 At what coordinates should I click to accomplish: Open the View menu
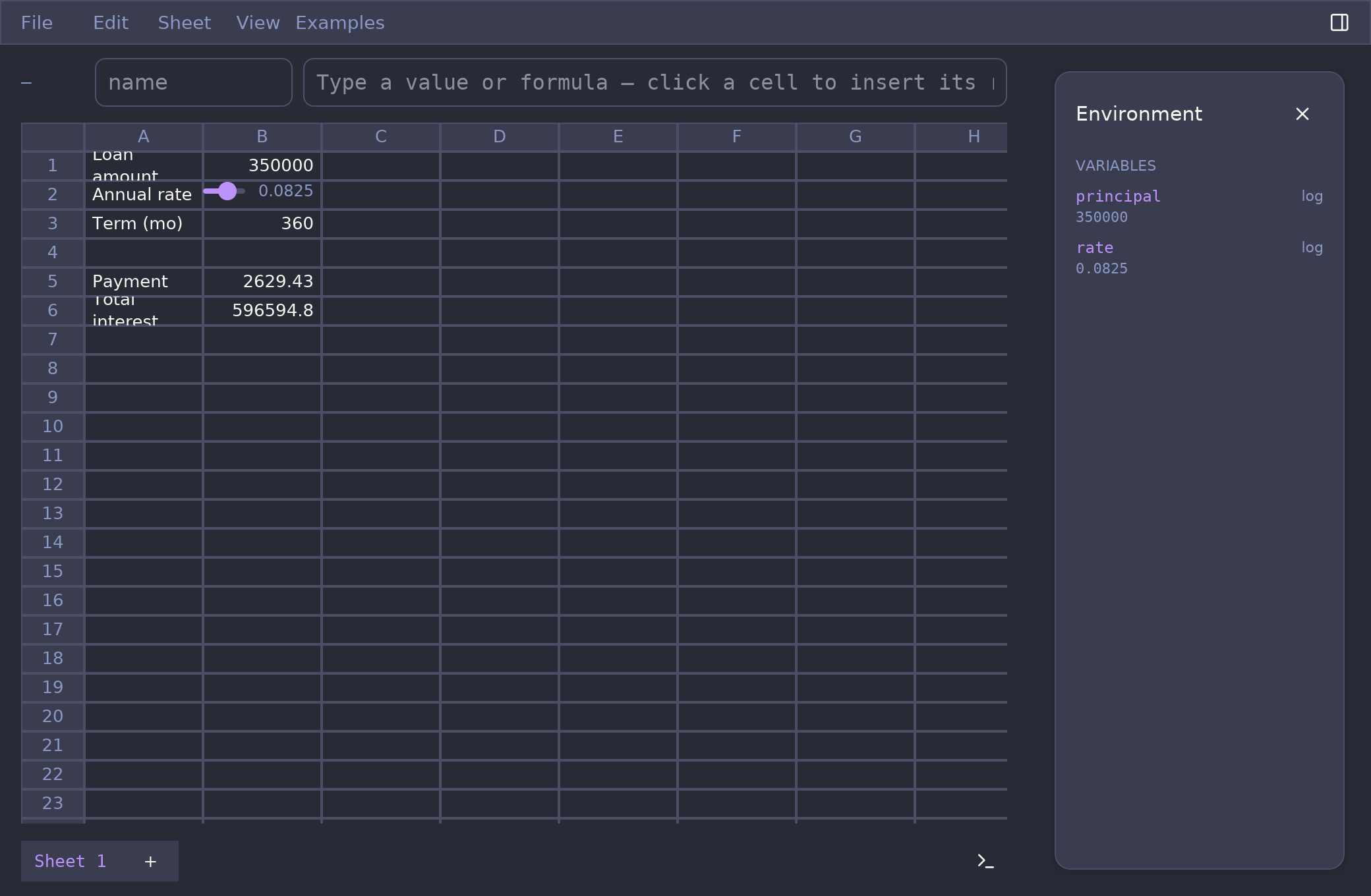258,22
